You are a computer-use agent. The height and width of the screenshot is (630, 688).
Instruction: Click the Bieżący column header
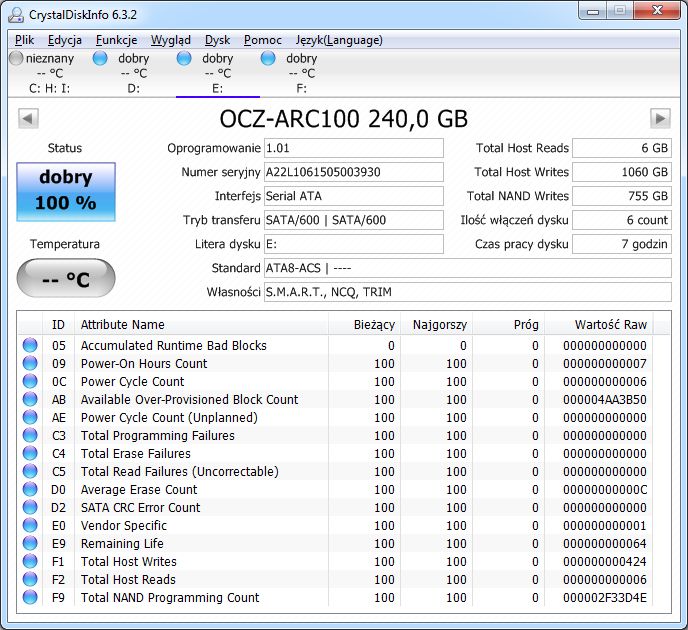point(365,325)
